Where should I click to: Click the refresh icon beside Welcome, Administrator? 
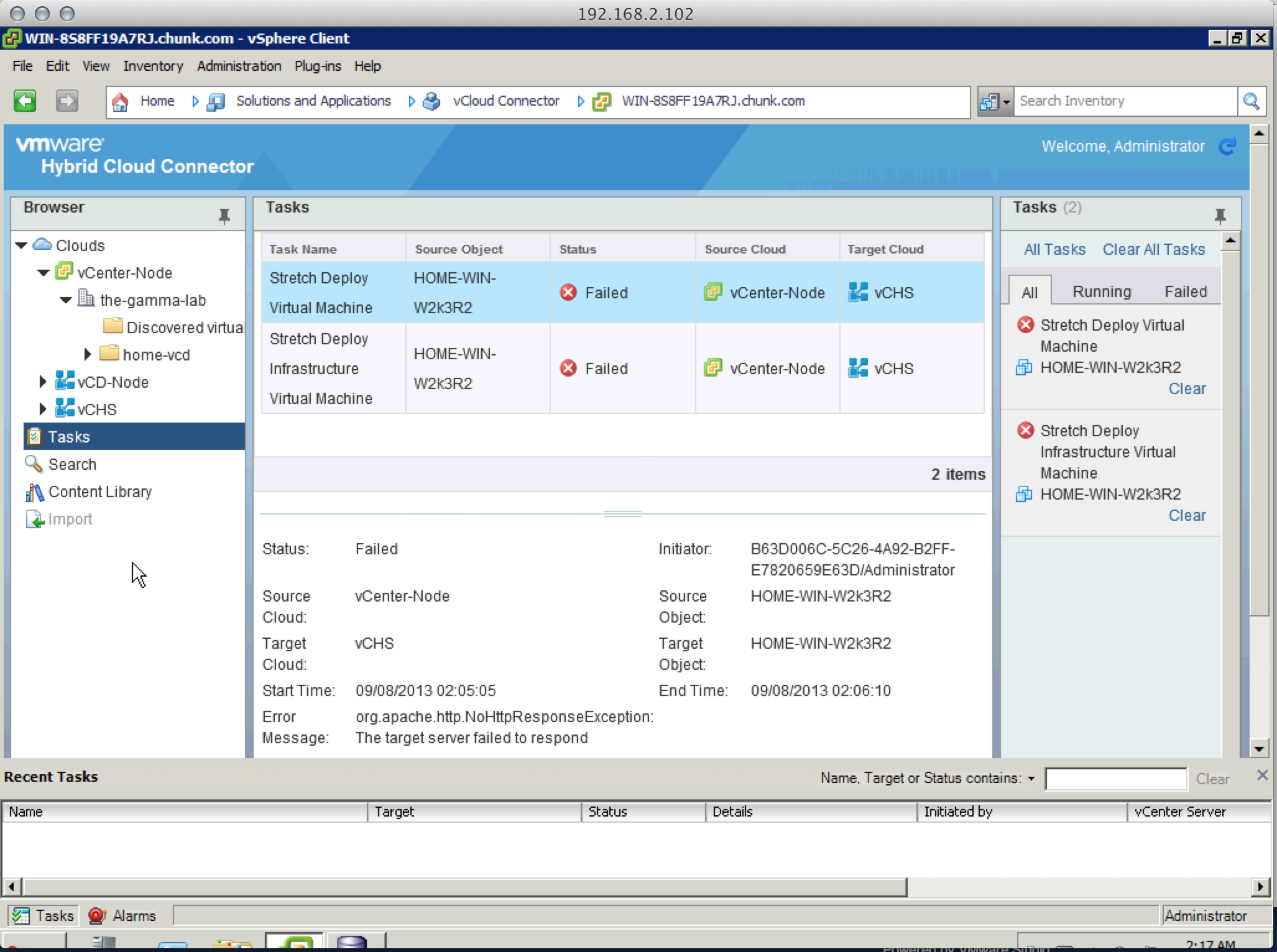(1227, 147)
